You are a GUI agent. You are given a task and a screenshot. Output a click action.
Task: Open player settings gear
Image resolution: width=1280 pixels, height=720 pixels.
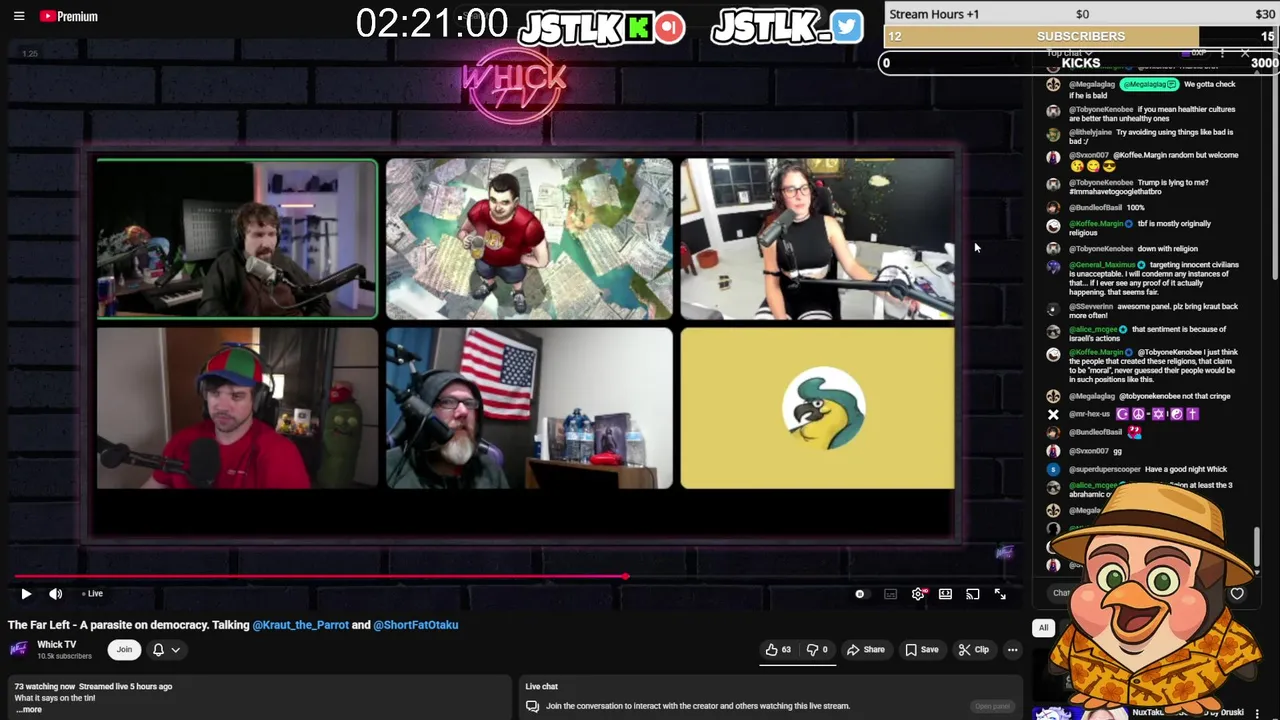[918, 594]
